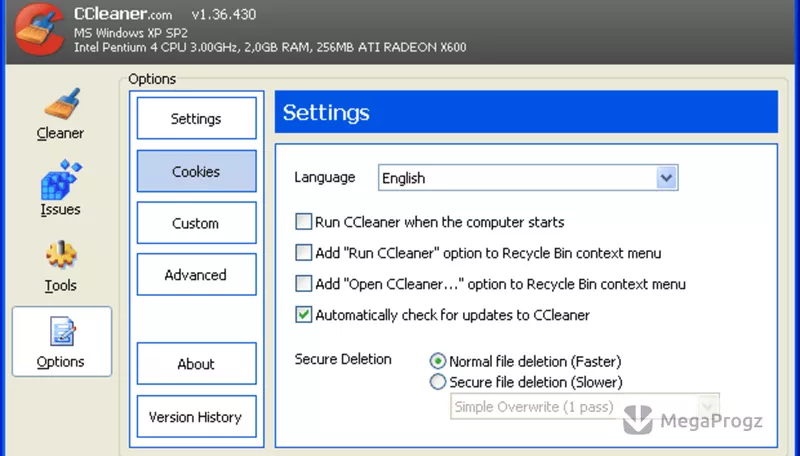
Task: Select the Options section icon
Action: (x=62, y=341)
